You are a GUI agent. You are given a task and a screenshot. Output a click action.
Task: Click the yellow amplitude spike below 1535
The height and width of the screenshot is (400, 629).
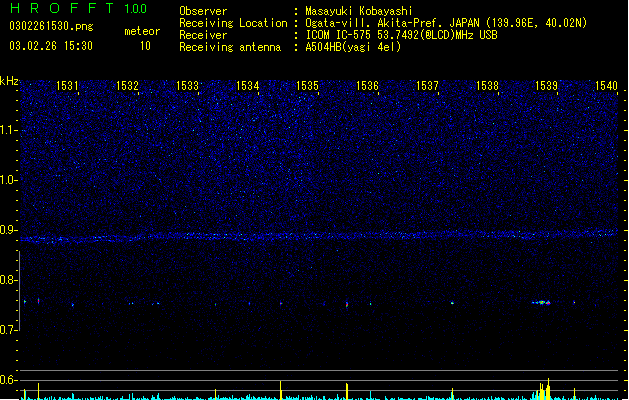point(280,390)
